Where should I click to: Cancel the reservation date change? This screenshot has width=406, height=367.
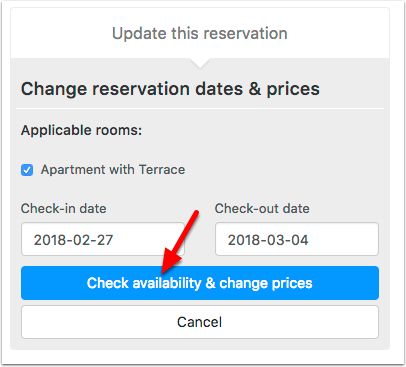[x=200, y=322]
